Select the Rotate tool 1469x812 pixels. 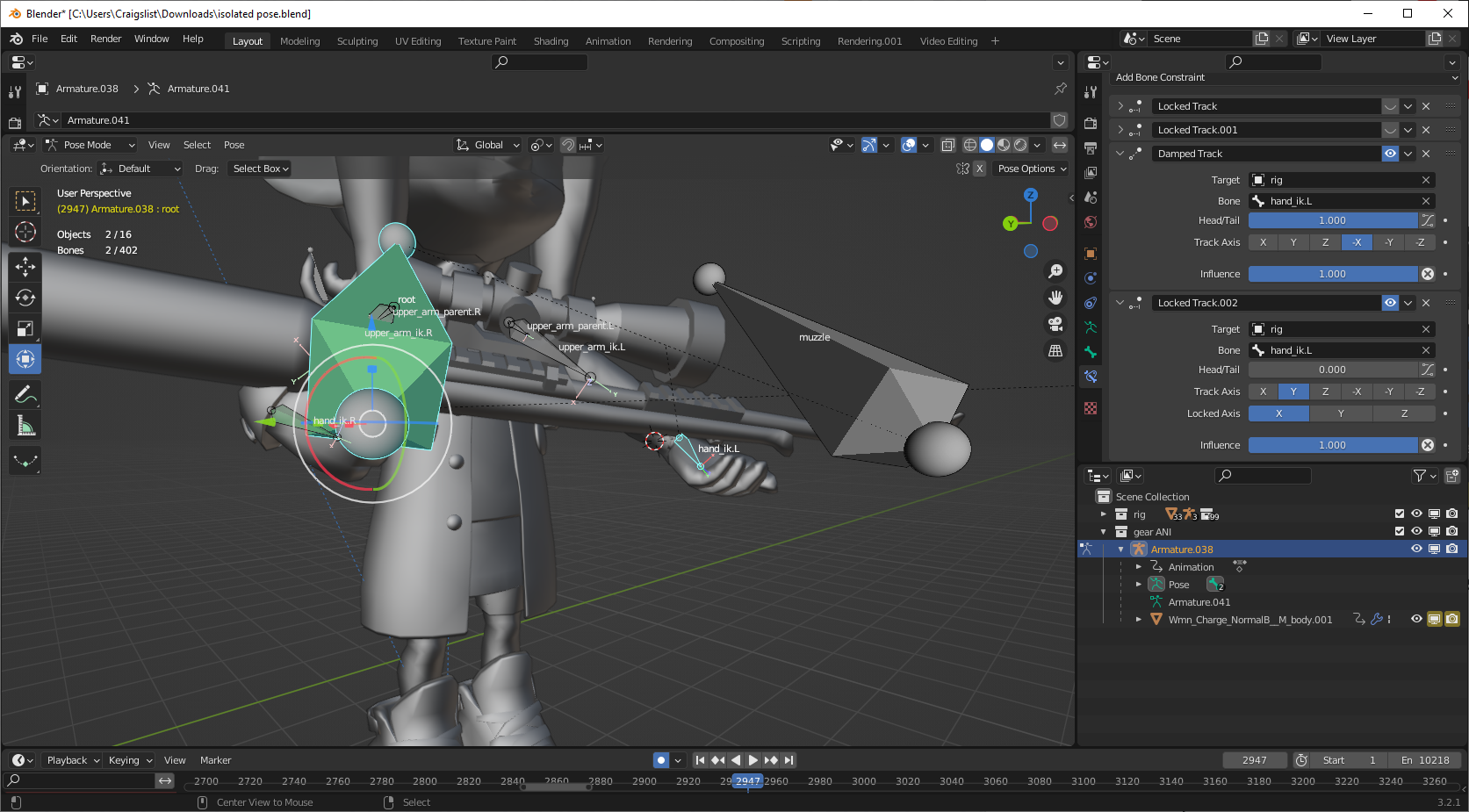tap(25, 298)
